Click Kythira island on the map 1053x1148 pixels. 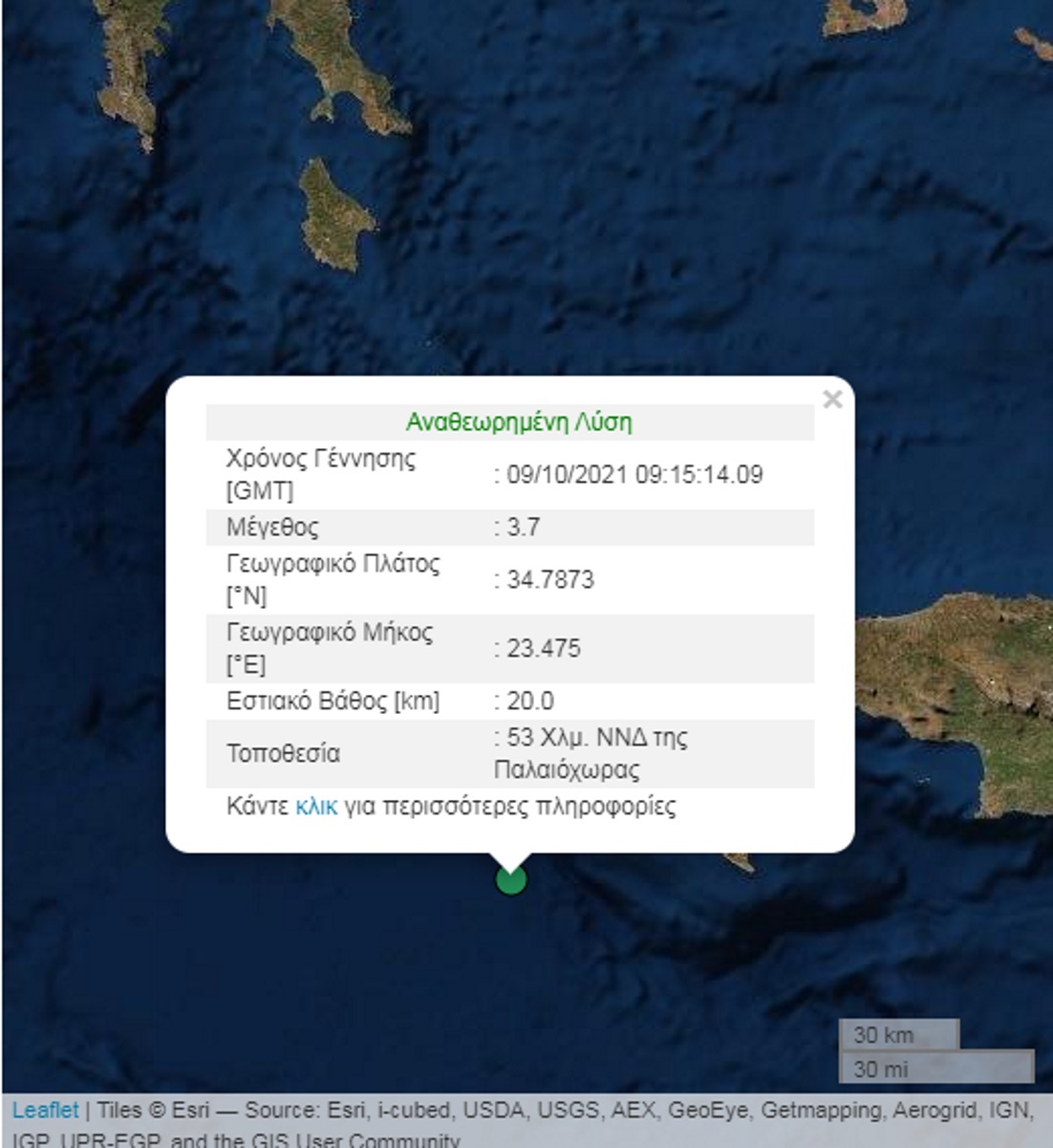coord(334,216)
